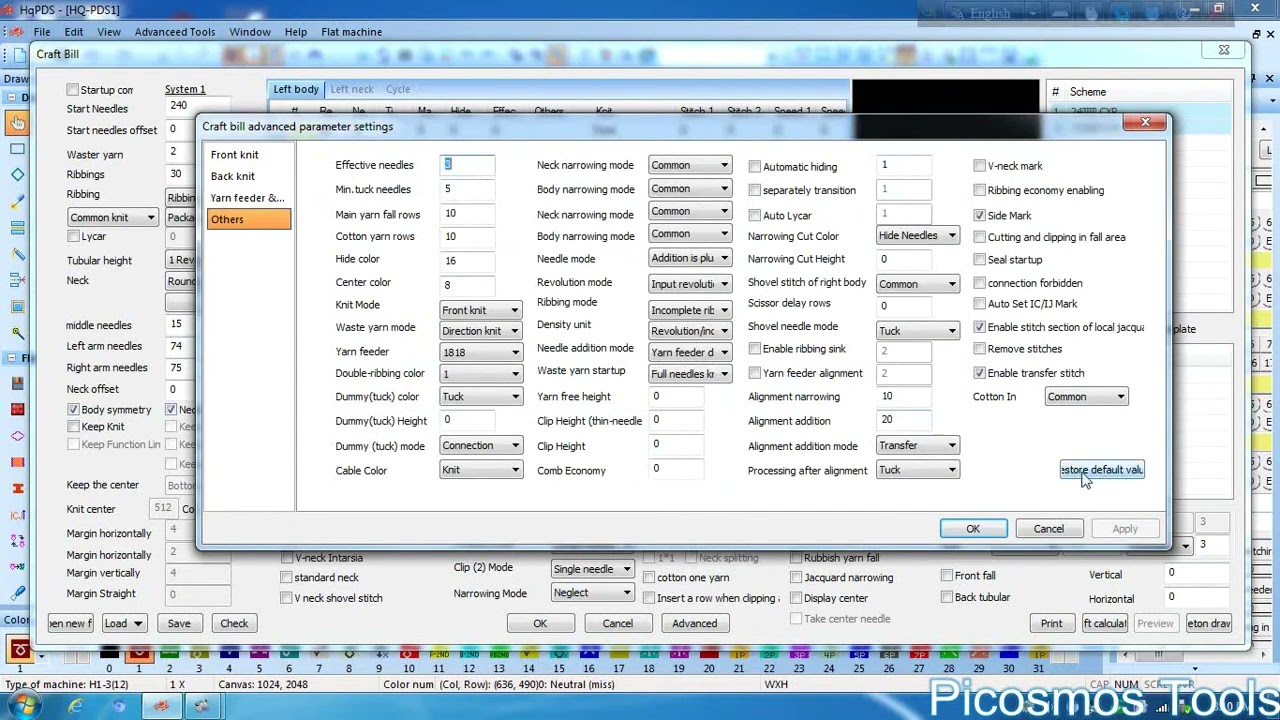Launch Internet Explorer from taskbar
This screenshot has height=720, width=1280.
click(x=76, y=707)
